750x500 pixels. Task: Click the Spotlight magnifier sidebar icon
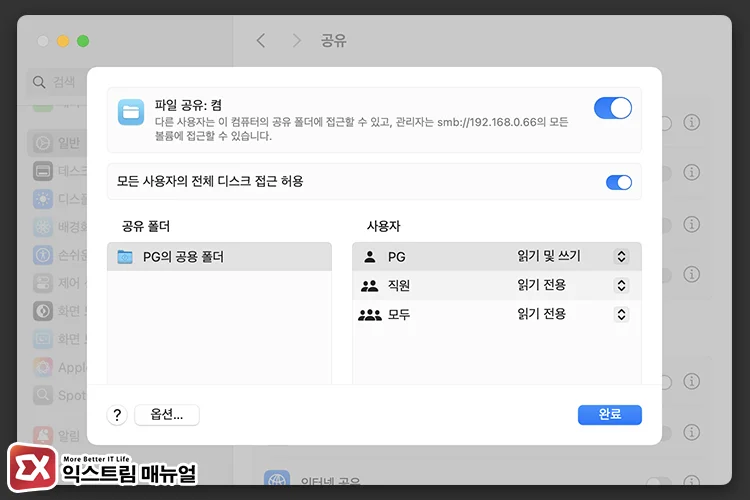tap(43, 395)
